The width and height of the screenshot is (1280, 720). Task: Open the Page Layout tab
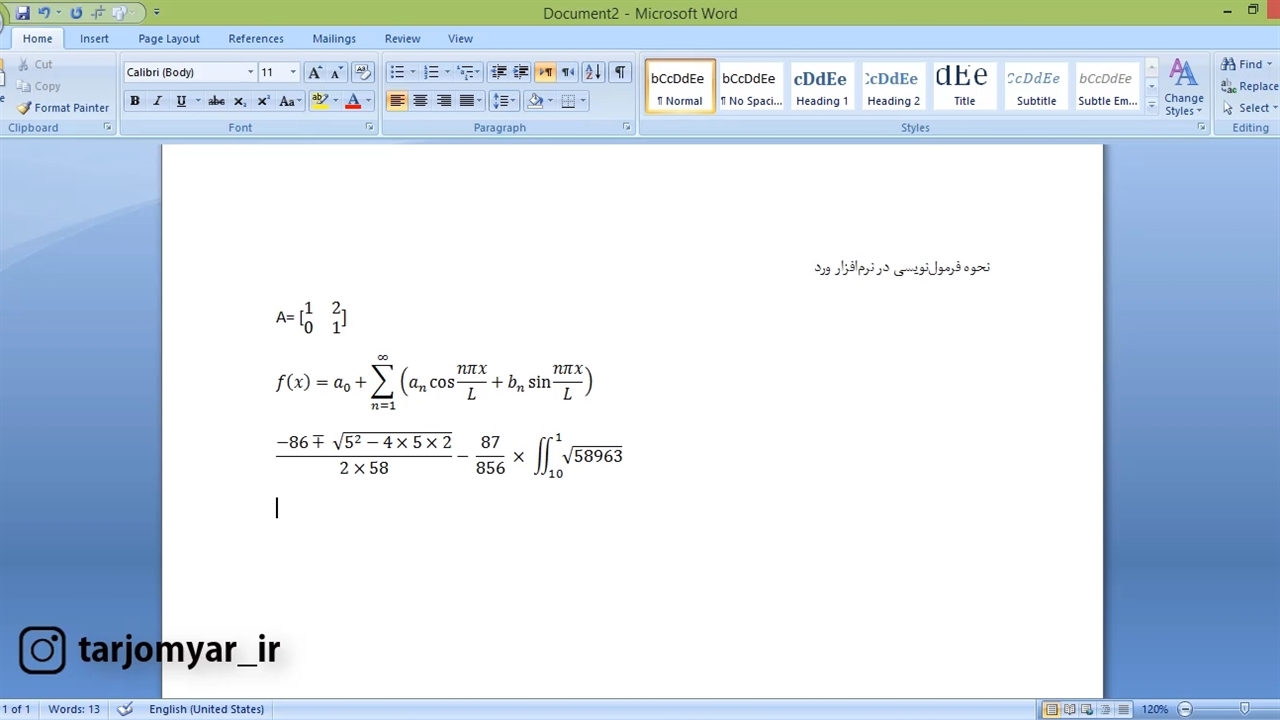[169, 38]
